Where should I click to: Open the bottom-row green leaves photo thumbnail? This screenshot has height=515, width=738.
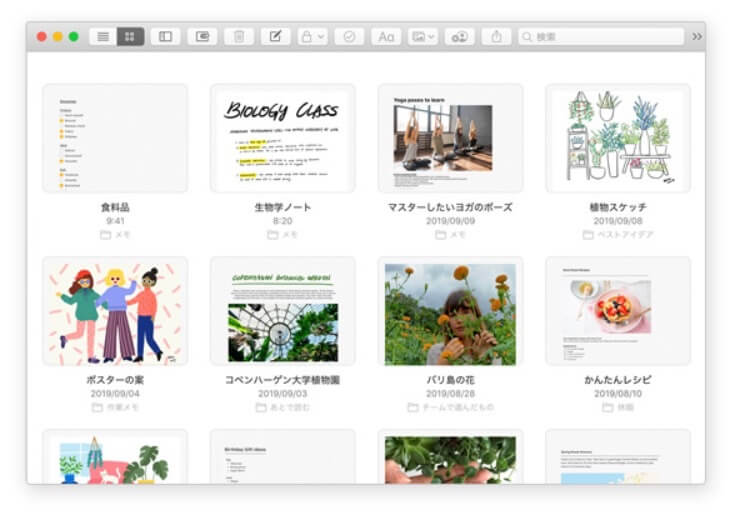coord(450,457)
